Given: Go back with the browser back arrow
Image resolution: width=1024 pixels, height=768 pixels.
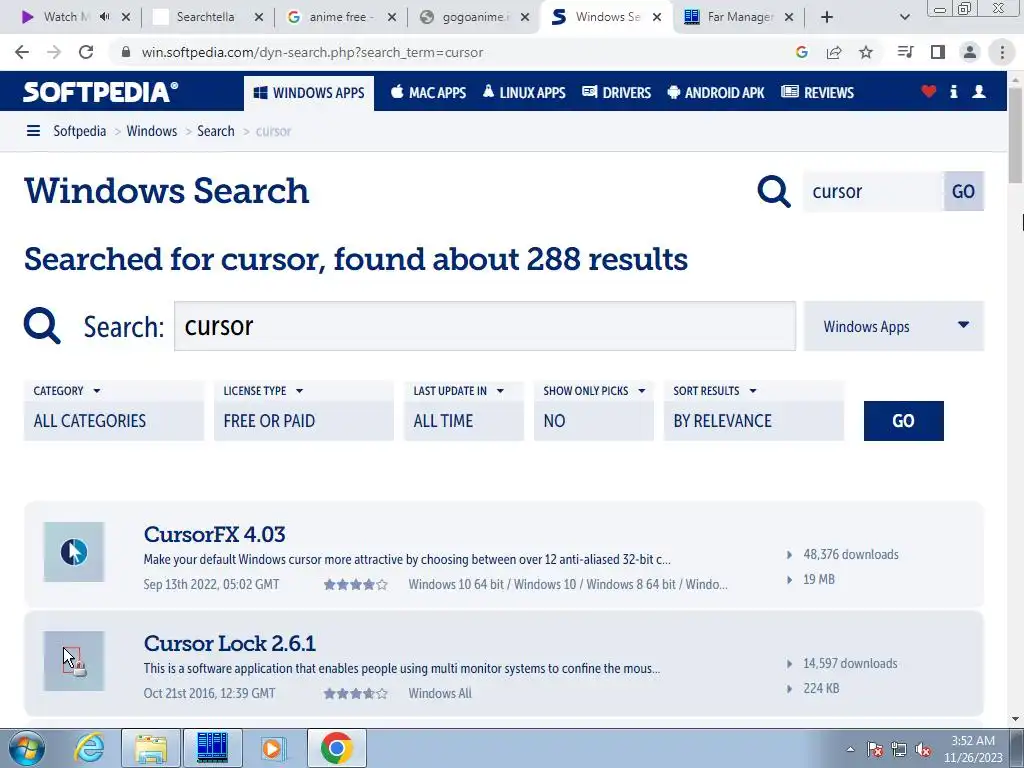Looking at the screenshot, I should (22, 52).
